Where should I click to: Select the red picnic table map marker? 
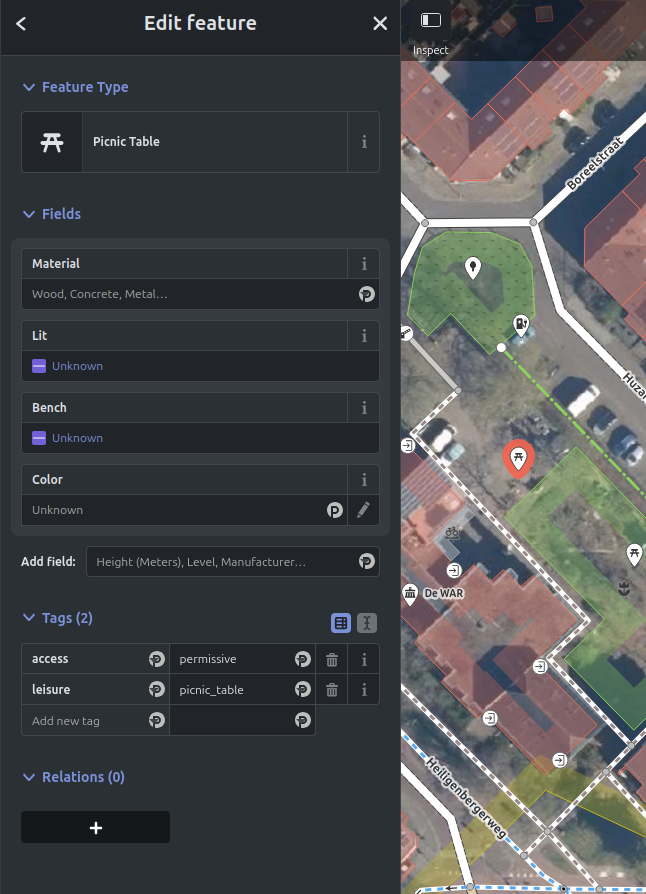518,459
